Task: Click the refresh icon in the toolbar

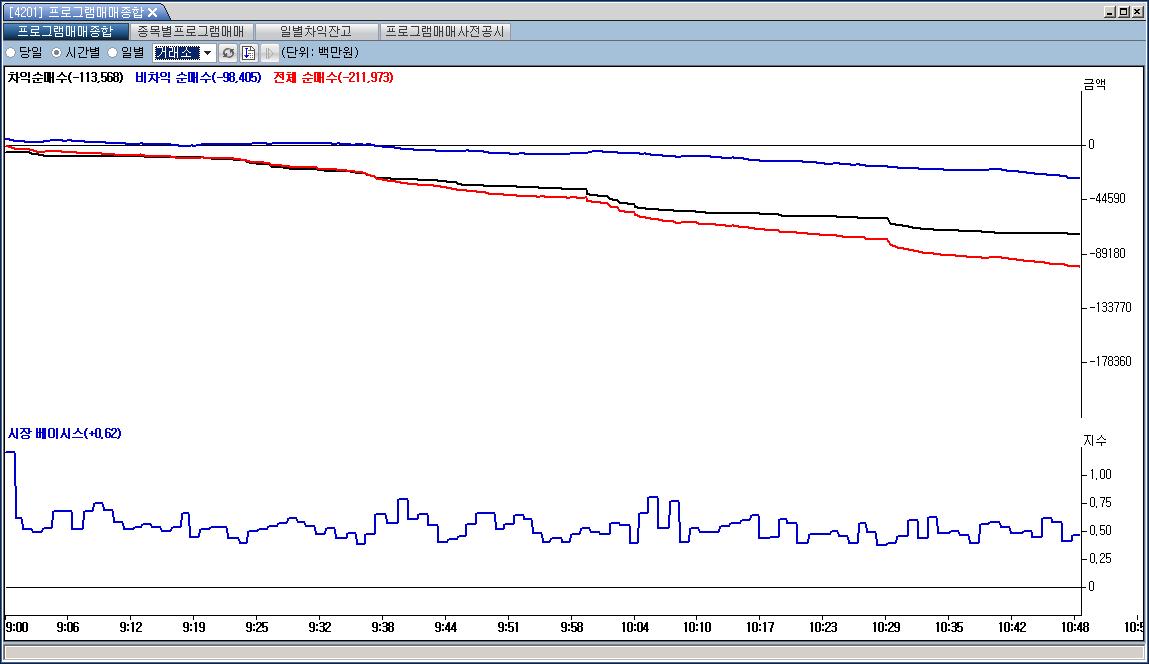Action: [x=229, y=52]
